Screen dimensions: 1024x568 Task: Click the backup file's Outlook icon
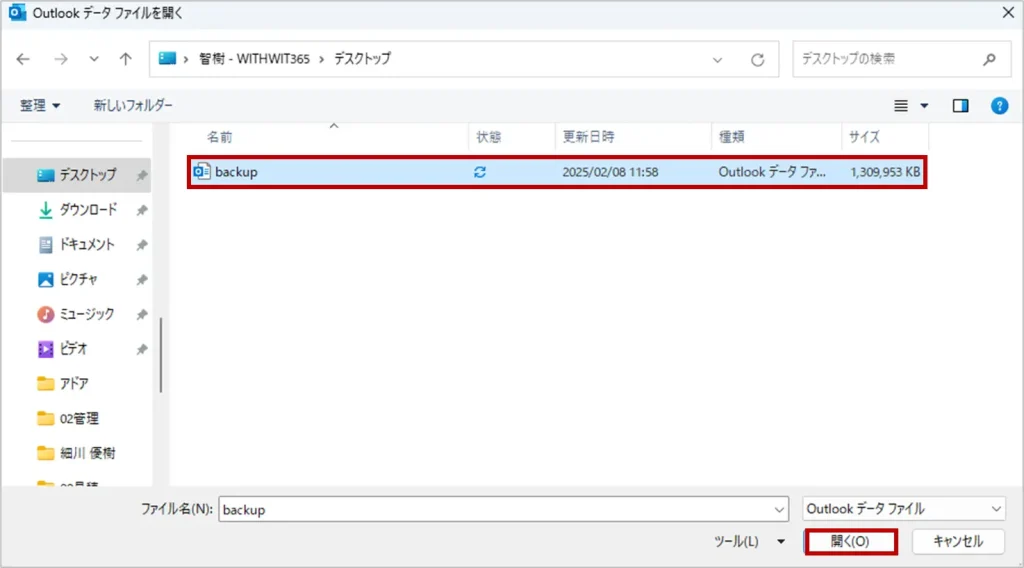point(202,172)
